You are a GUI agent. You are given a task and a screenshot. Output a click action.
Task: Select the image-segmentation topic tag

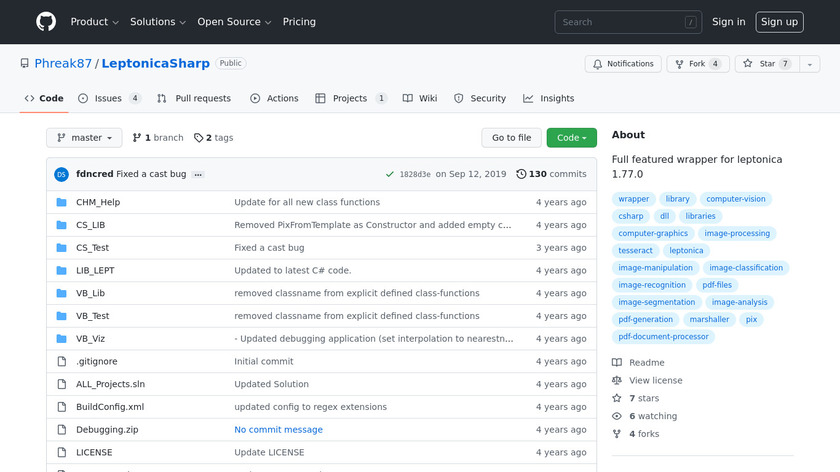click(656, 302)
